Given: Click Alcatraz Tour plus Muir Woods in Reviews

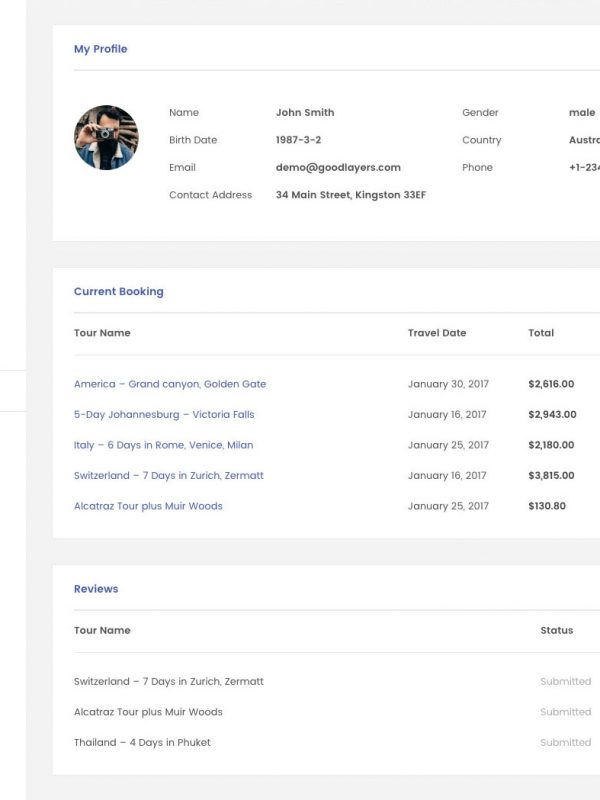Looking at the screenshot, I should click(148, 712).
